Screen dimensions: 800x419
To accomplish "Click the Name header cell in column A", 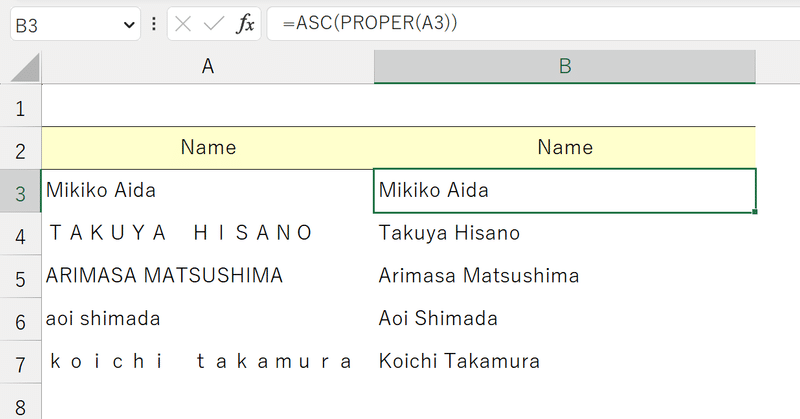I will [208, 148].
